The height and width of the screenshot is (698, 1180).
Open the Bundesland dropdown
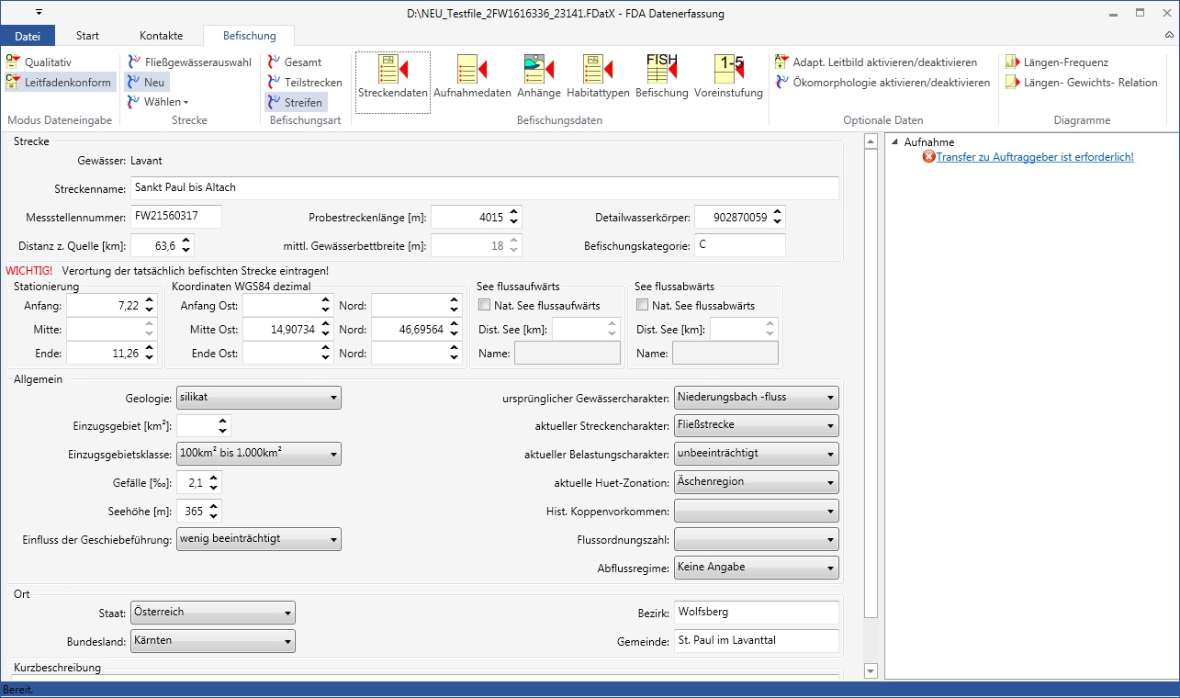(x=213, y=641)
